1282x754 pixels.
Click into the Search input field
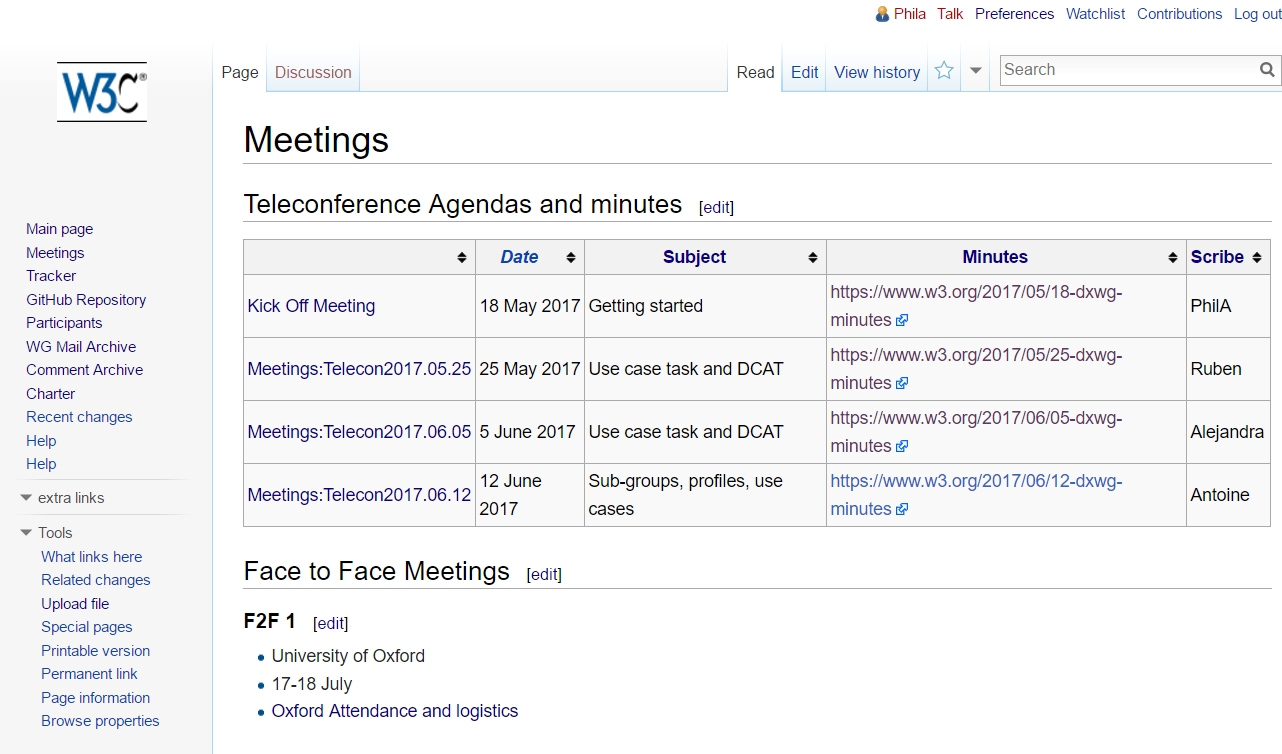1127,70
